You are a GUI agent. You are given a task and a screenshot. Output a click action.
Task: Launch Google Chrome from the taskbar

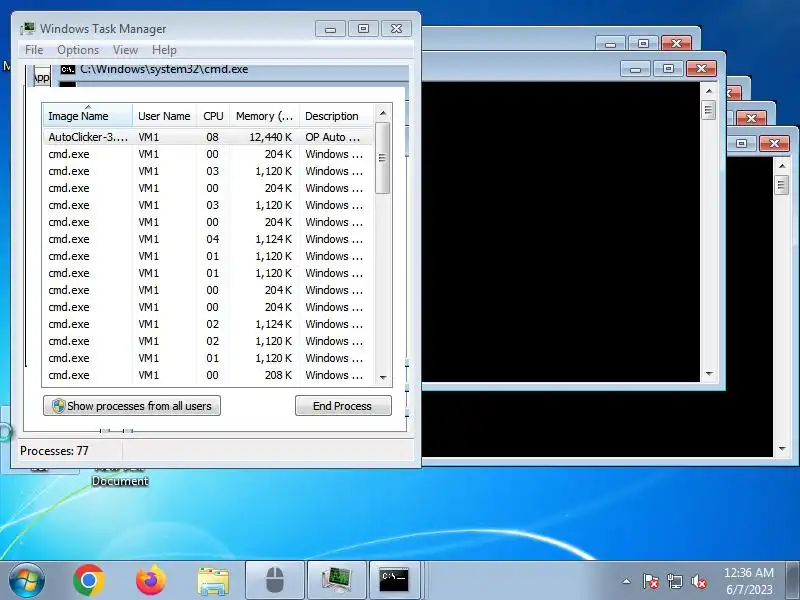[89, 580]
